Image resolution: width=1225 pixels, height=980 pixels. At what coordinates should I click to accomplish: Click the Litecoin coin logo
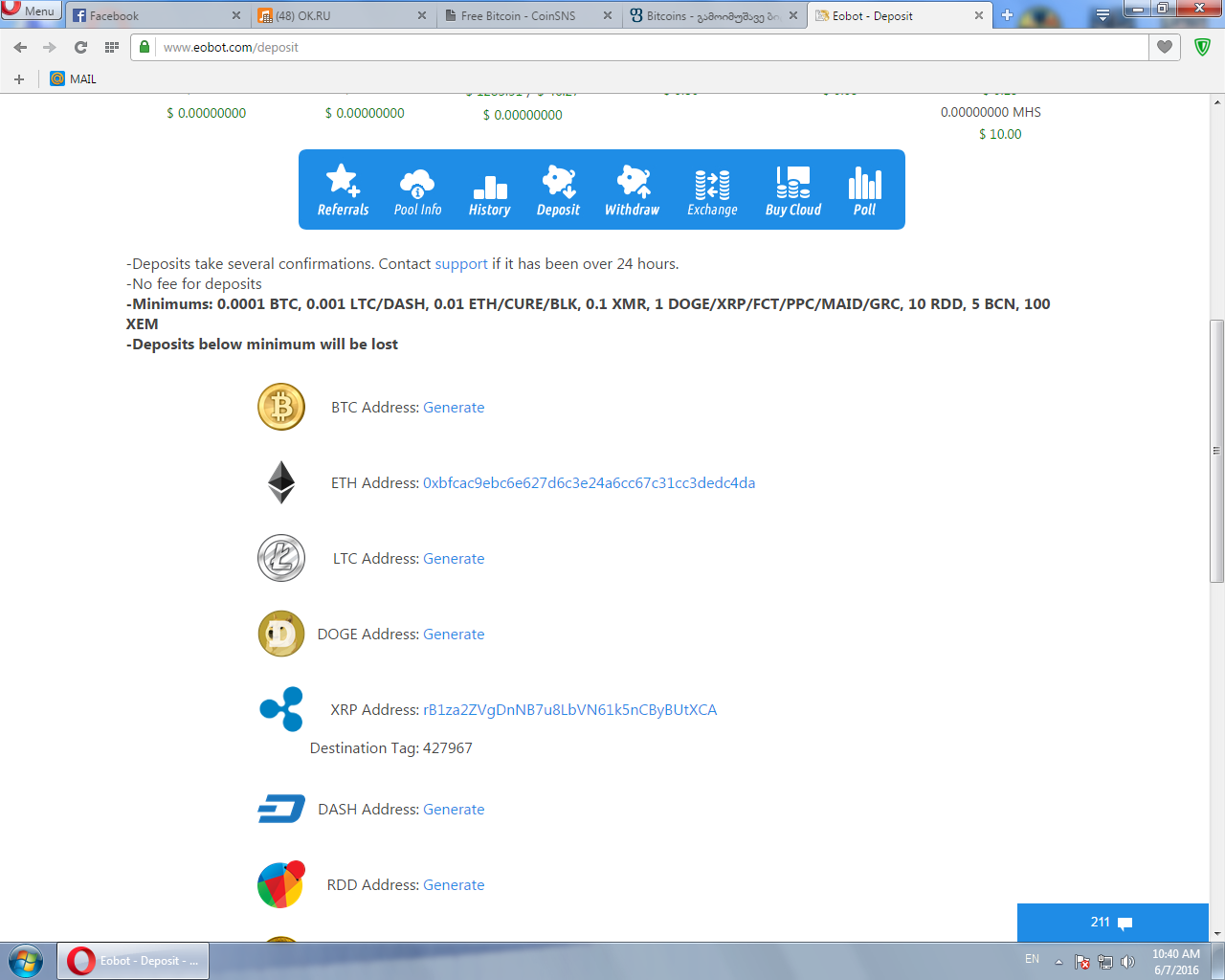[x=281, y=558]
